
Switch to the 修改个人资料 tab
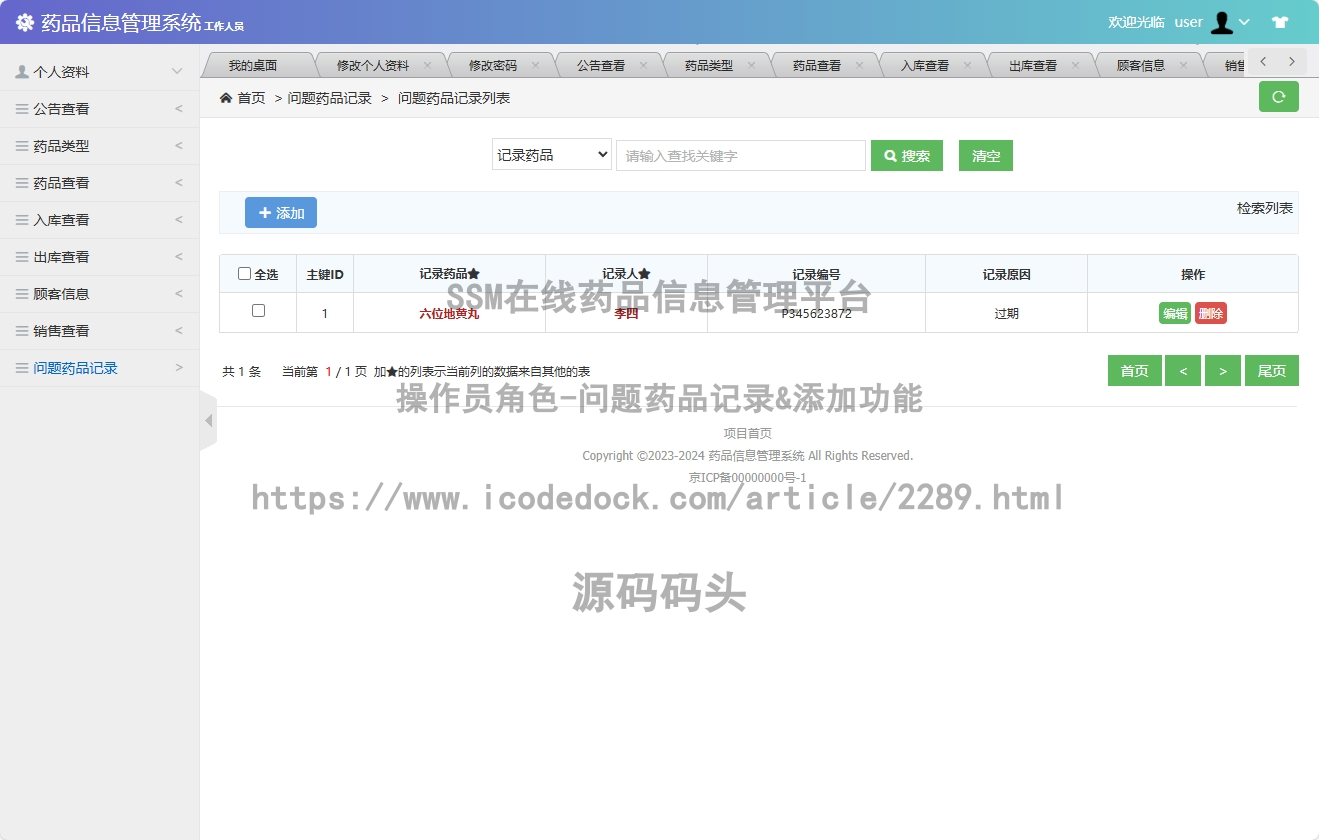[x=373, y=65]
